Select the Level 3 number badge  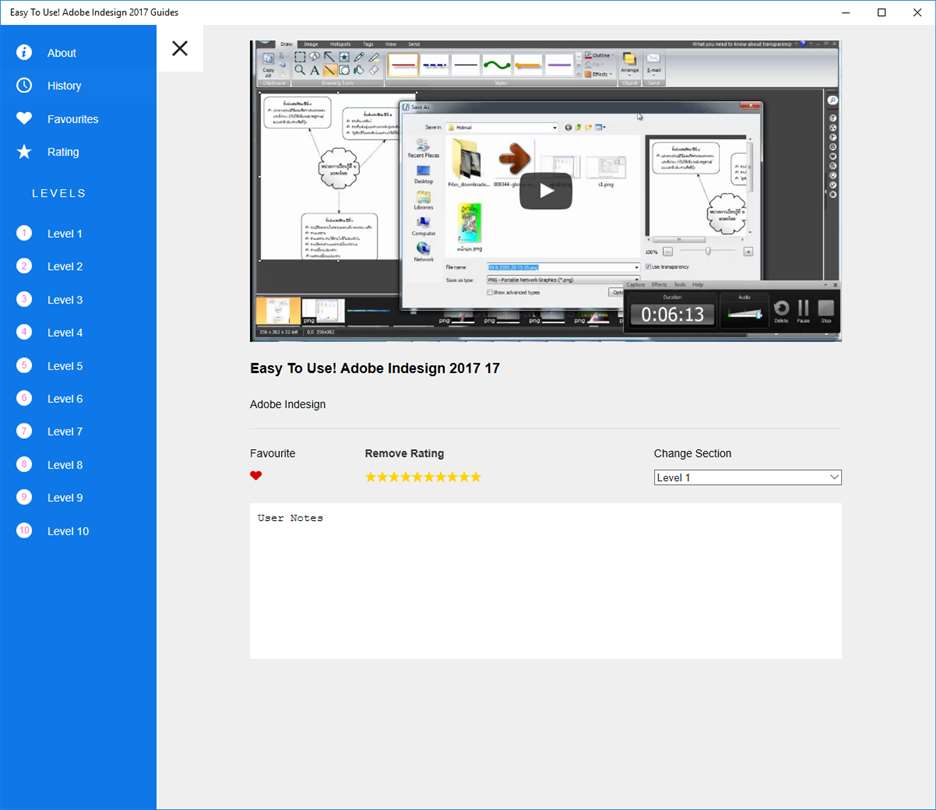[24, 299]
